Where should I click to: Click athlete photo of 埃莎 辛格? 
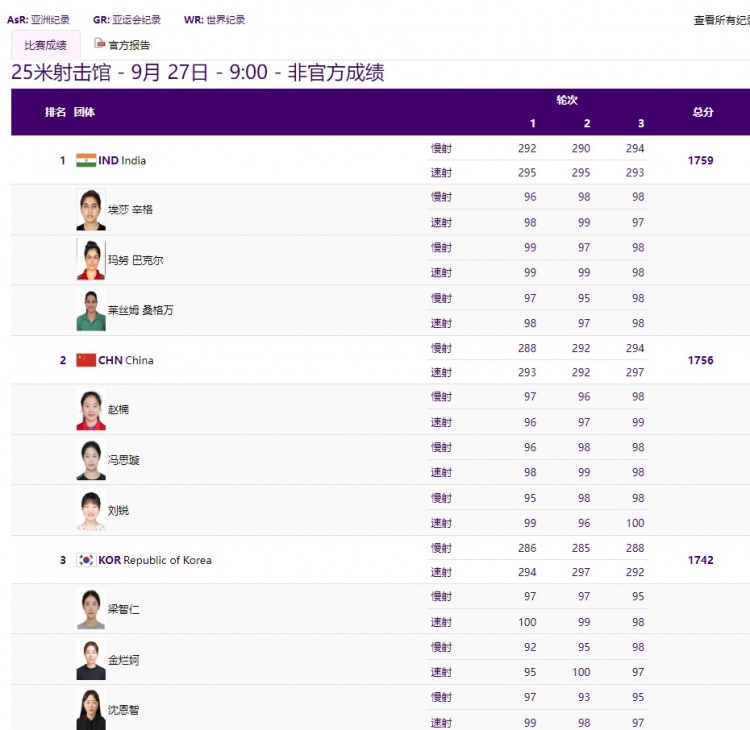point(91,210)
